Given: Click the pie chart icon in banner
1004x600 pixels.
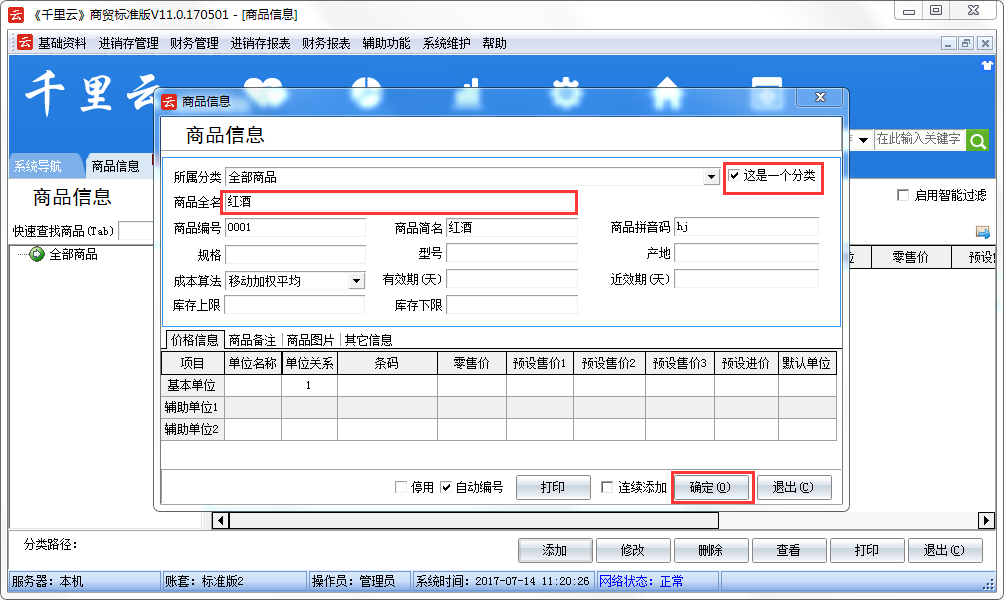Looking at the screenshot, I should [x=367, y=90].
